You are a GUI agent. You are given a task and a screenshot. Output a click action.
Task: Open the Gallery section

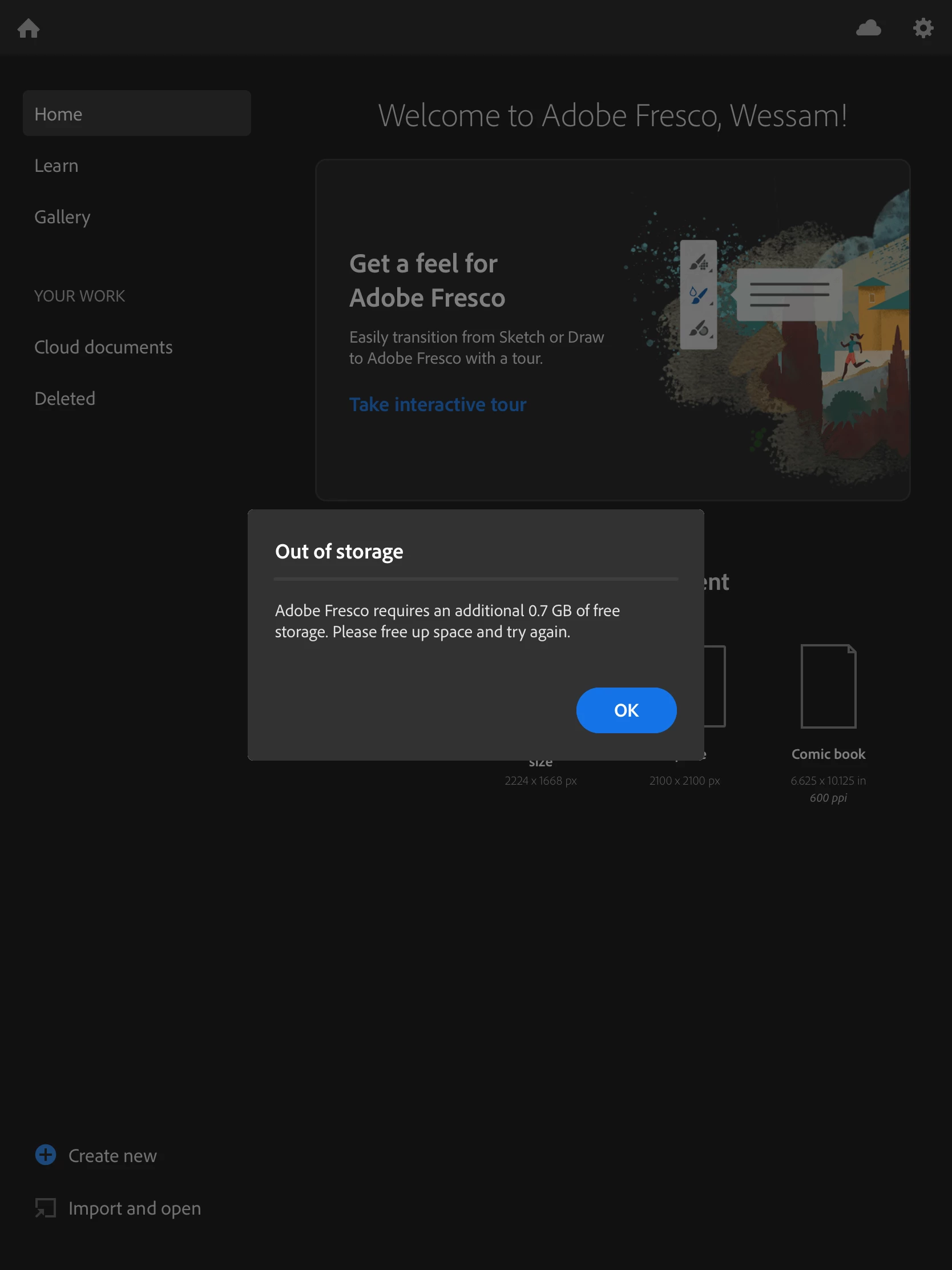coord(62,217)
